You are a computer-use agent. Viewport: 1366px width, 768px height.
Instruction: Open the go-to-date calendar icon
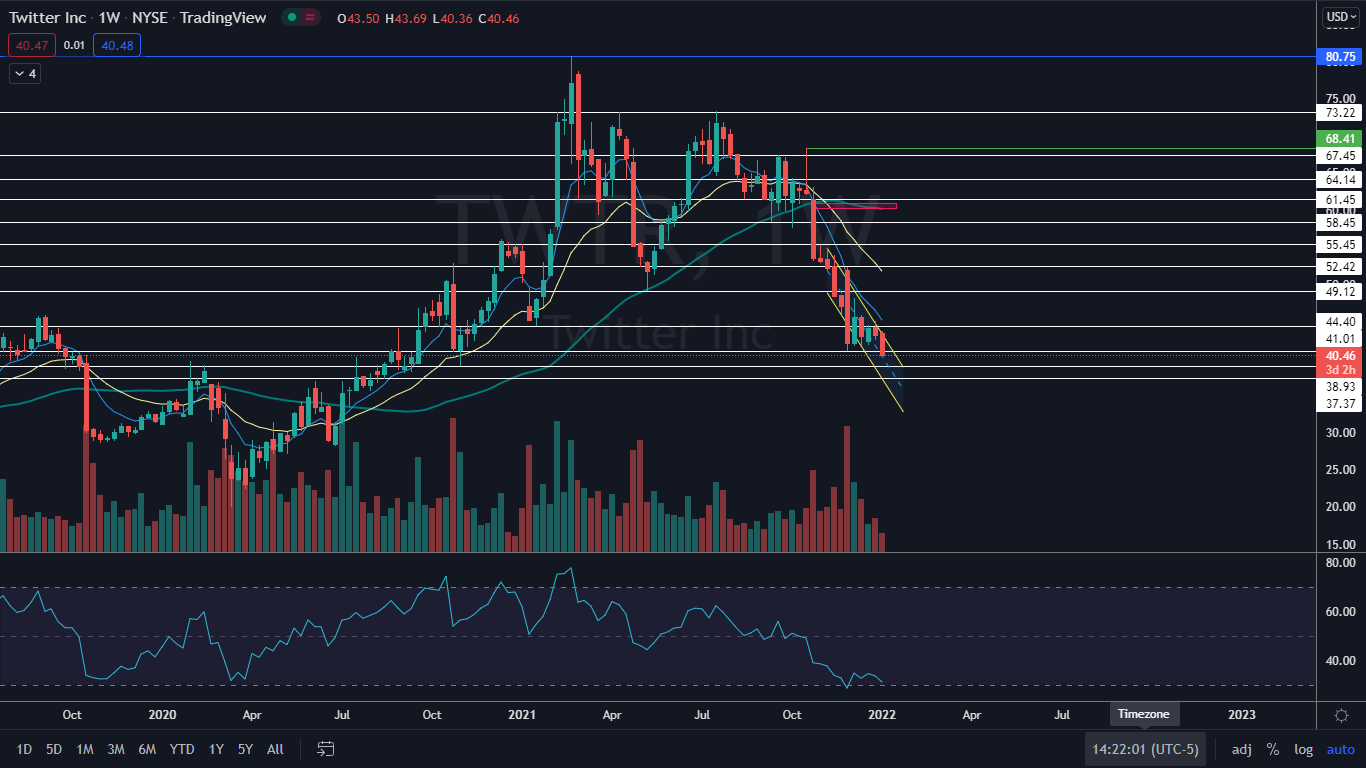(325, 749)
